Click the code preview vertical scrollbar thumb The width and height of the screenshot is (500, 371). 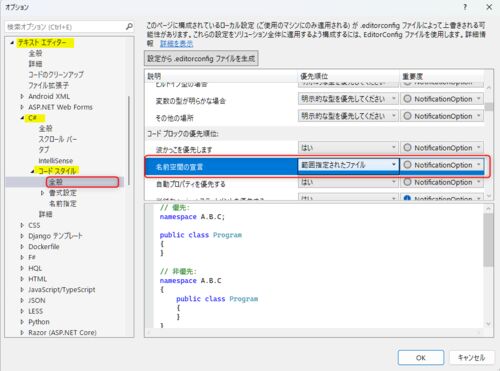(488, 240)
